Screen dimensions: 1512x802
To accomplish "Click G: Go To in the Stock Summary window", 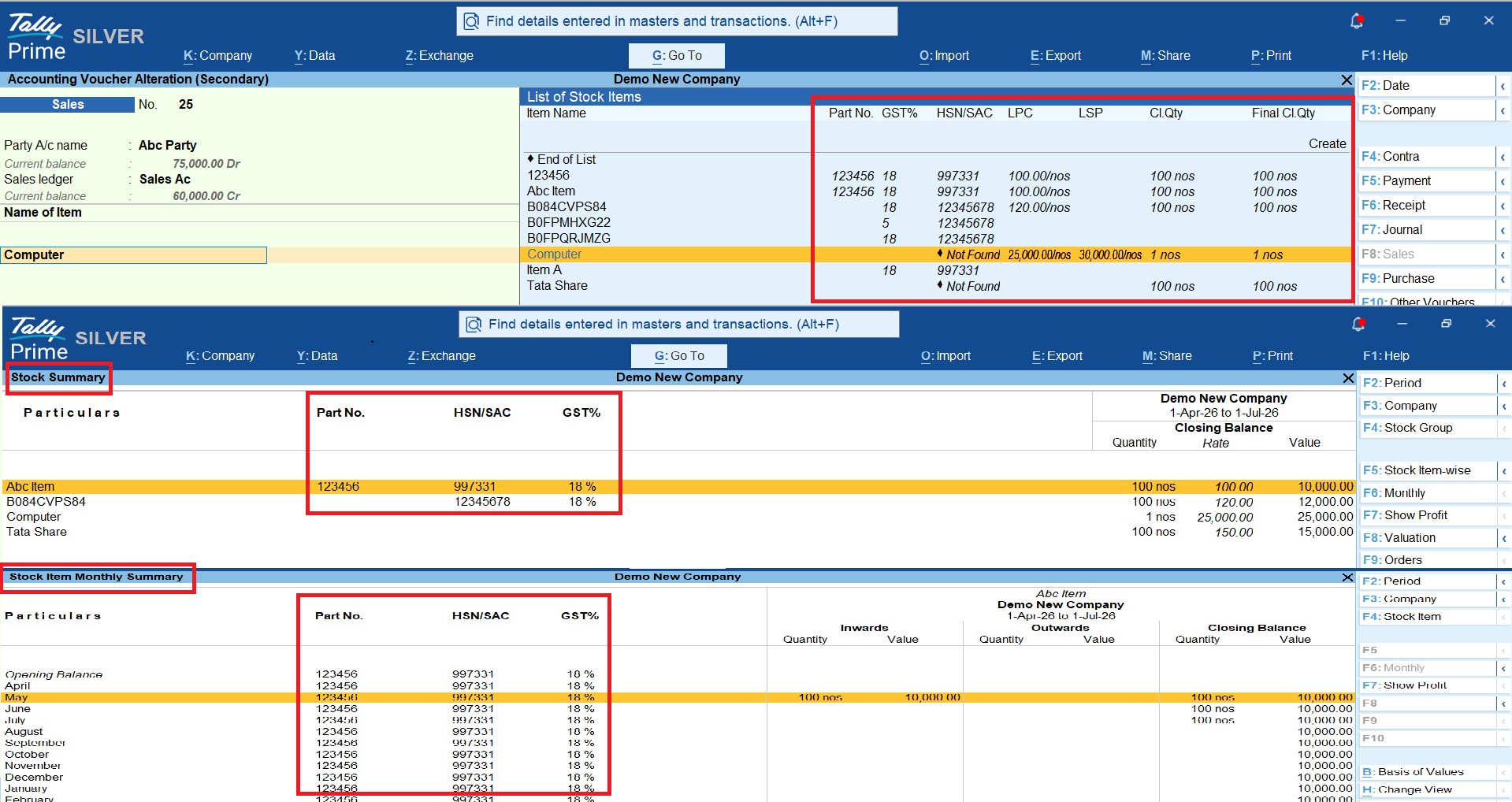I will coord(679,356).
